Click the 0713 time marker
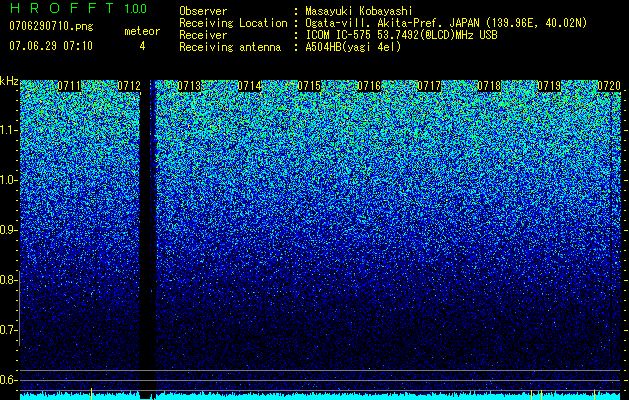Screen dimensions: 629x400 click(189, 86)
